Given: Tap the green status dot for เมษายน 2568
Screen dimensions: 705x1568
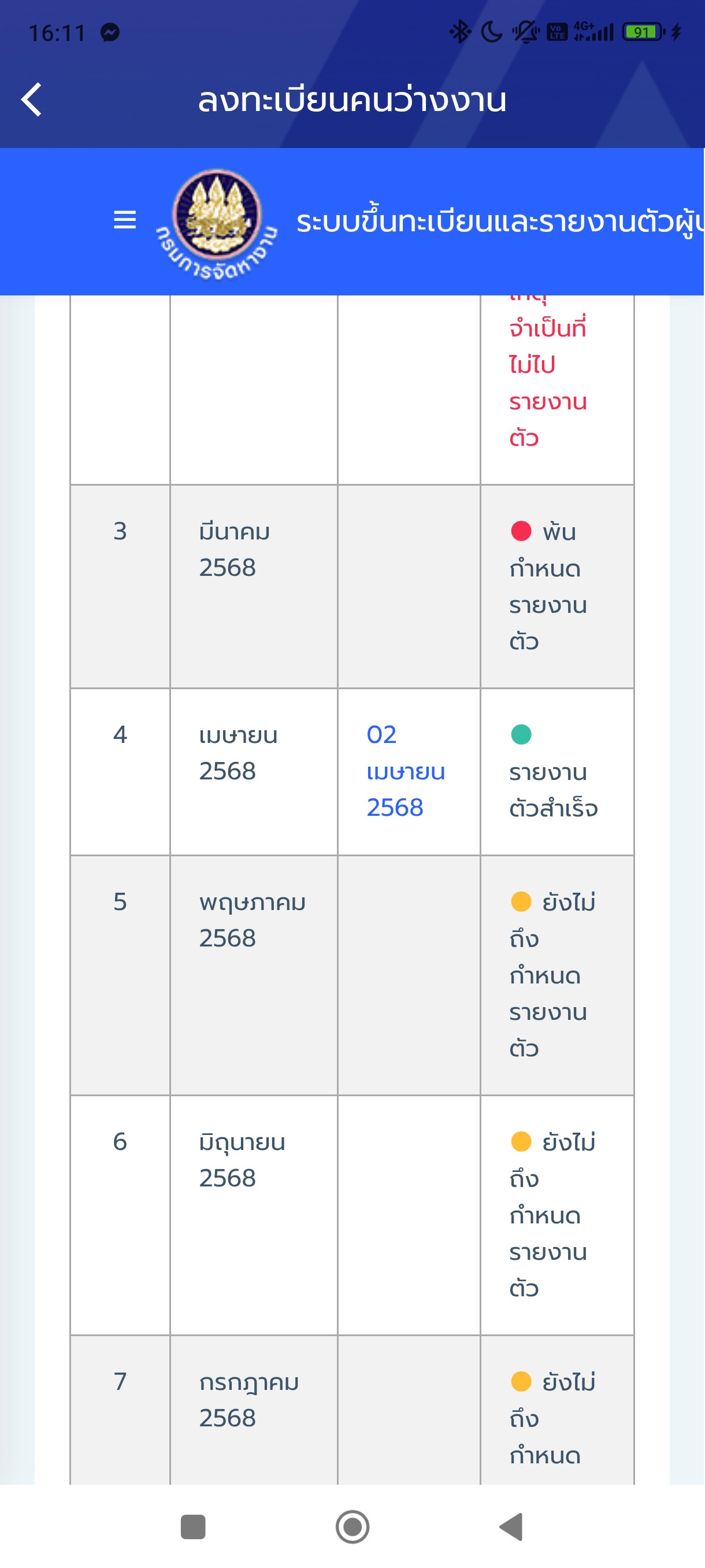Looking at the screenshot, I should point(521,734).
